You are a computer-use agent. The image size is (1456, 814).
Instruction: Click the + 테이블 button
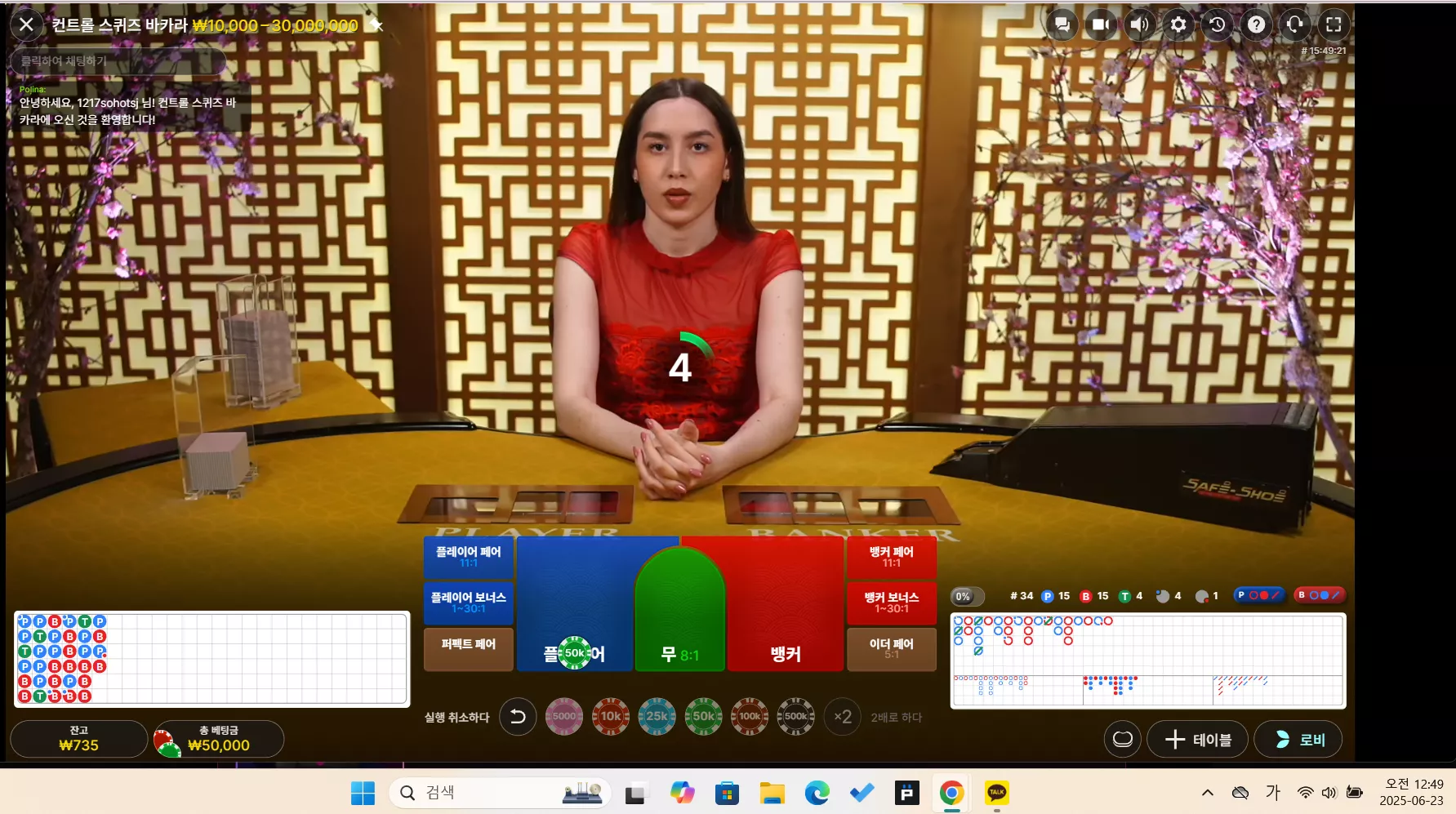click(x=1197, y=739)
